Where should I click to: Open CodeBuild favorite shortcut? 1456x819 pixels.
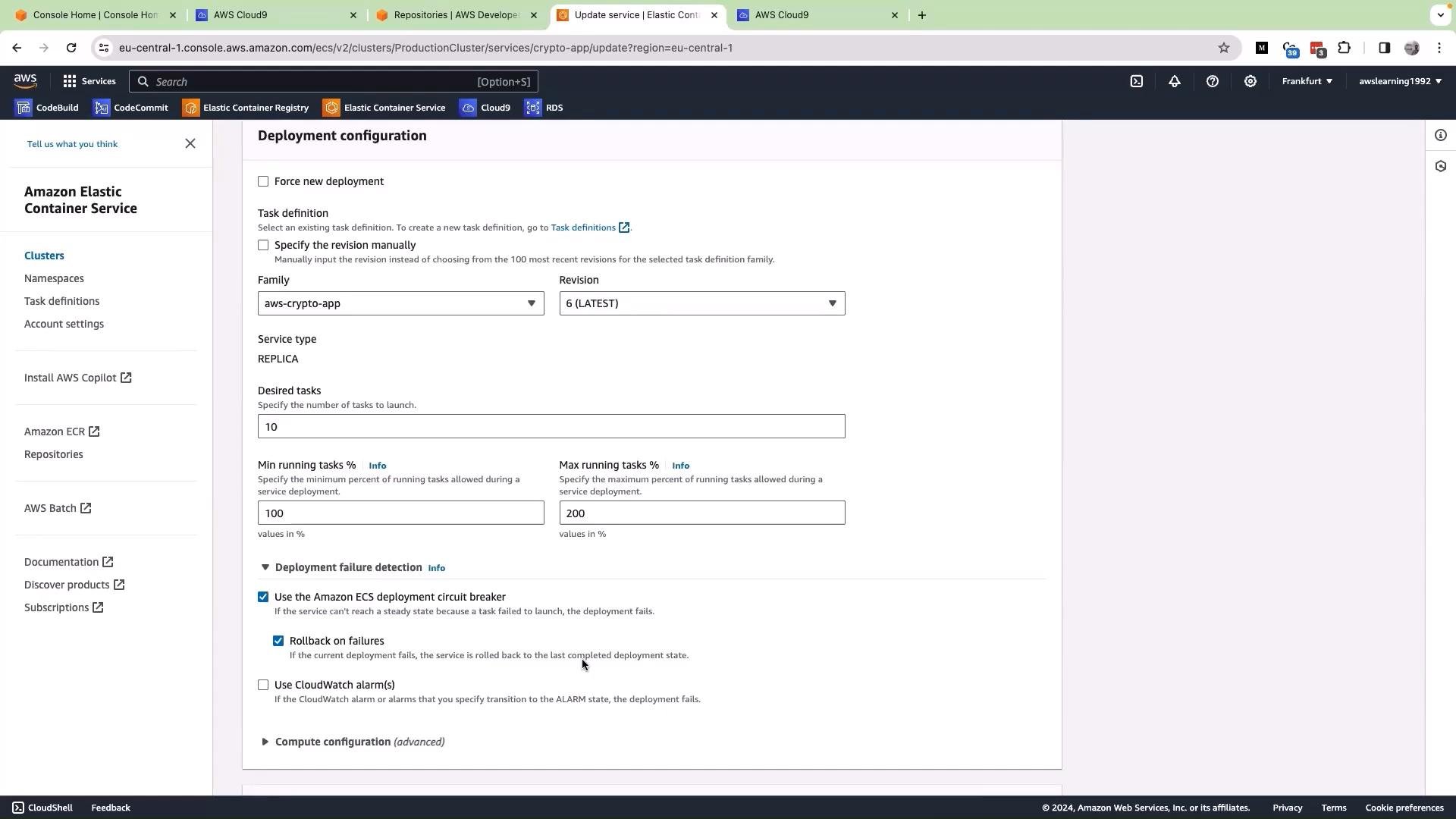47,108
